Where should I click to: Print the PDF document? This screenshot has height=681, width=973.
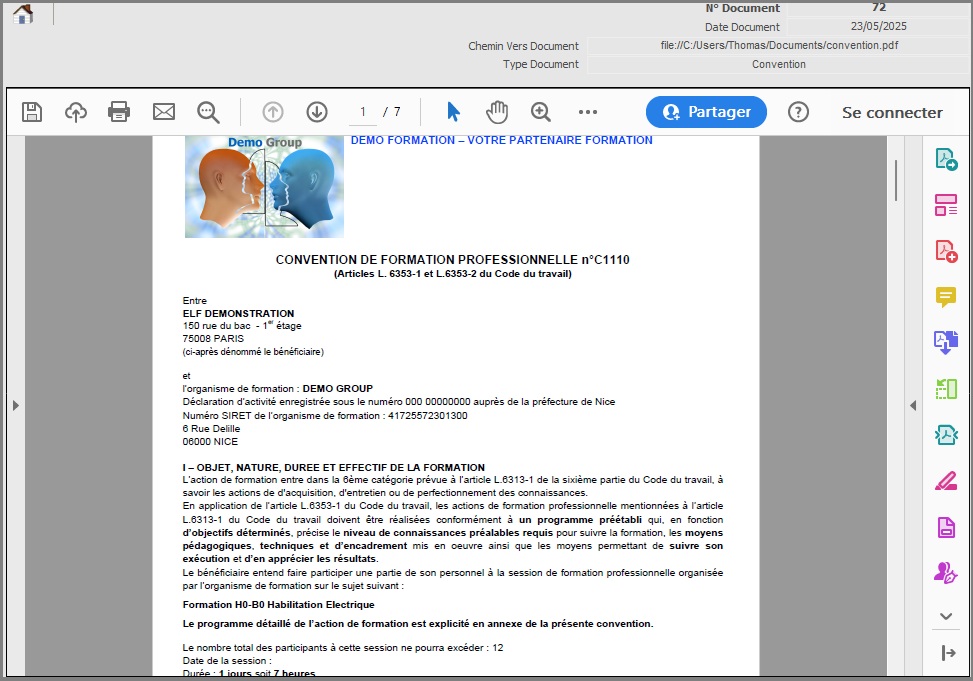pyautogui.click(x=119, y=112)
